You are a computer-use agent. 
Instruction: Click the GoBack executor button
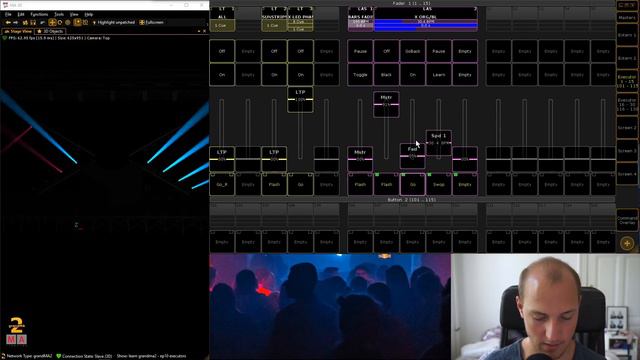[x=412, y=51]
